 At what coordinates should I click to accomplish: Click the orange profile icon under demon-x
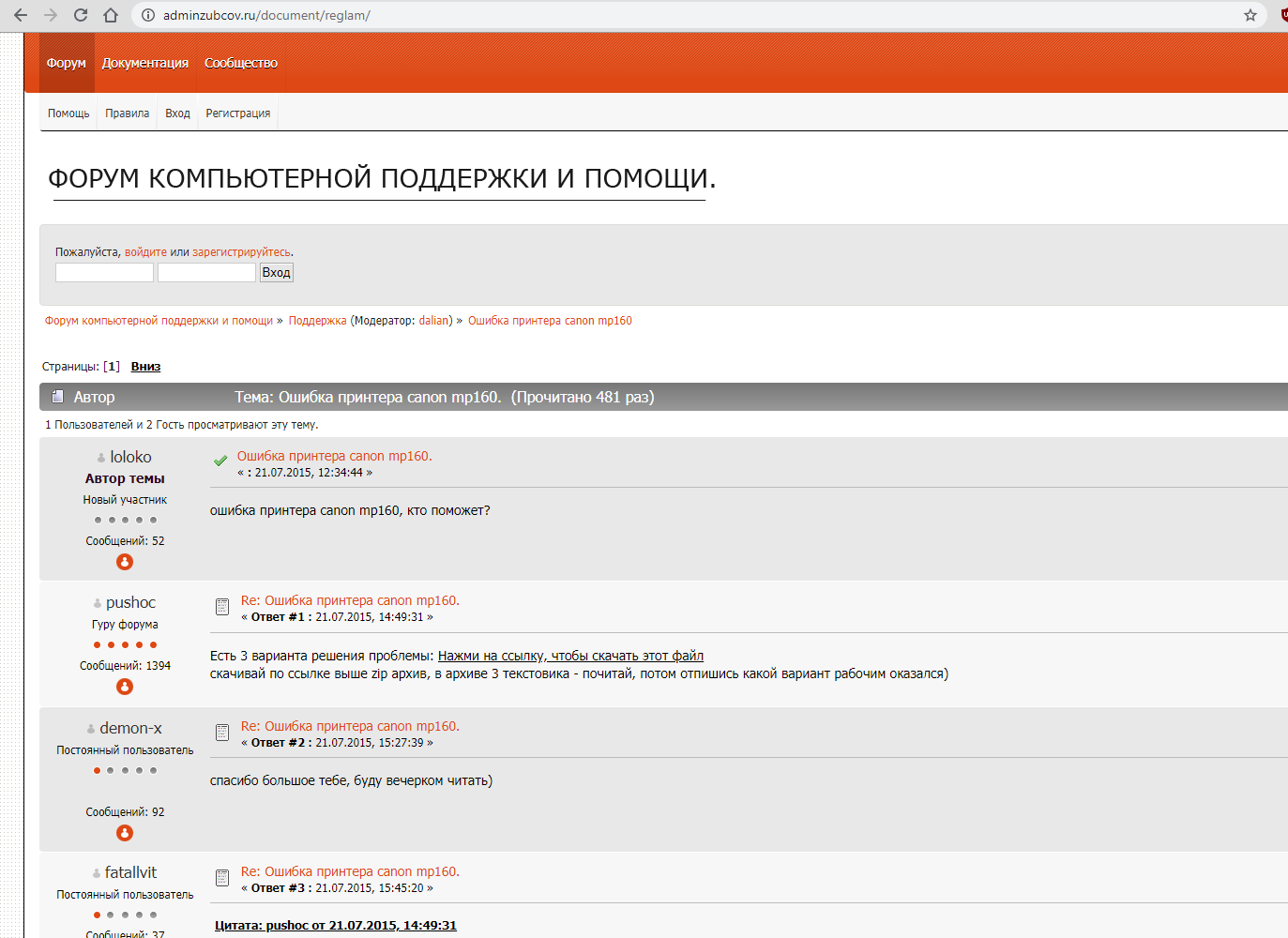point(125,833)
